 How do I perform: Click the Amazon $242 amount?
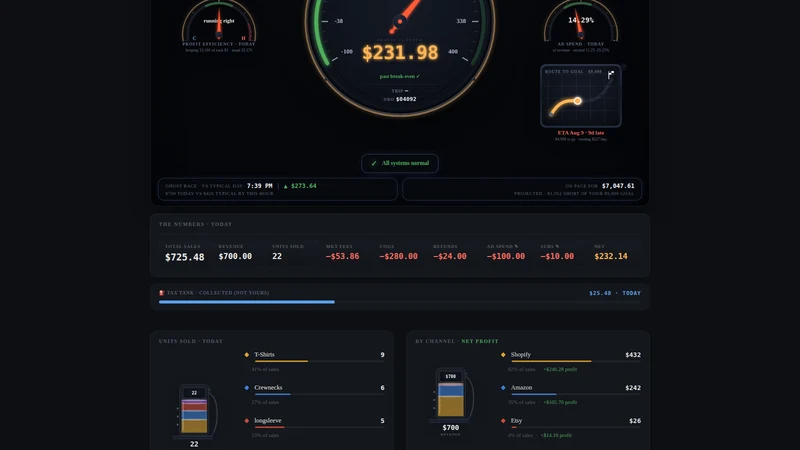pyautogui.click(x=633, y=388)
